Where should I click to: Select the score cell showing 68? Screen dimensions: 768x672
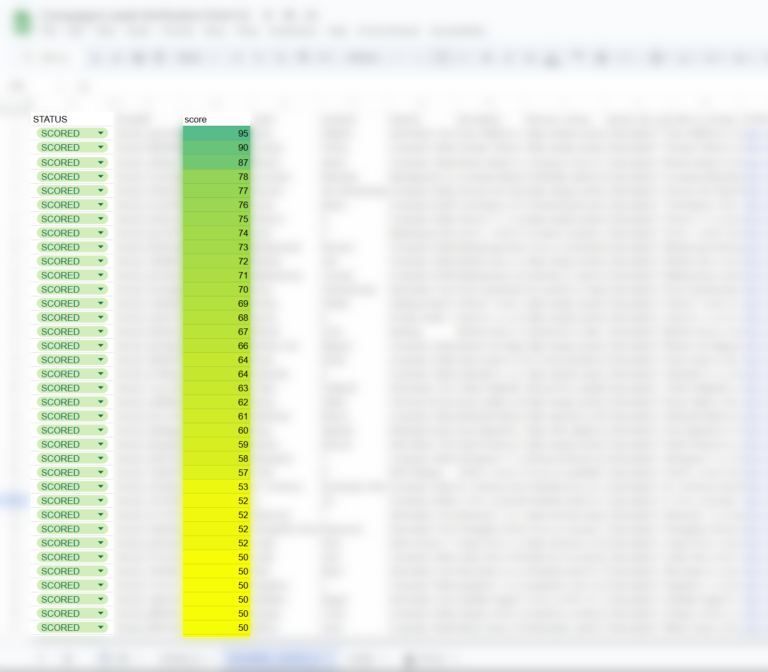[x=216, y=317]
